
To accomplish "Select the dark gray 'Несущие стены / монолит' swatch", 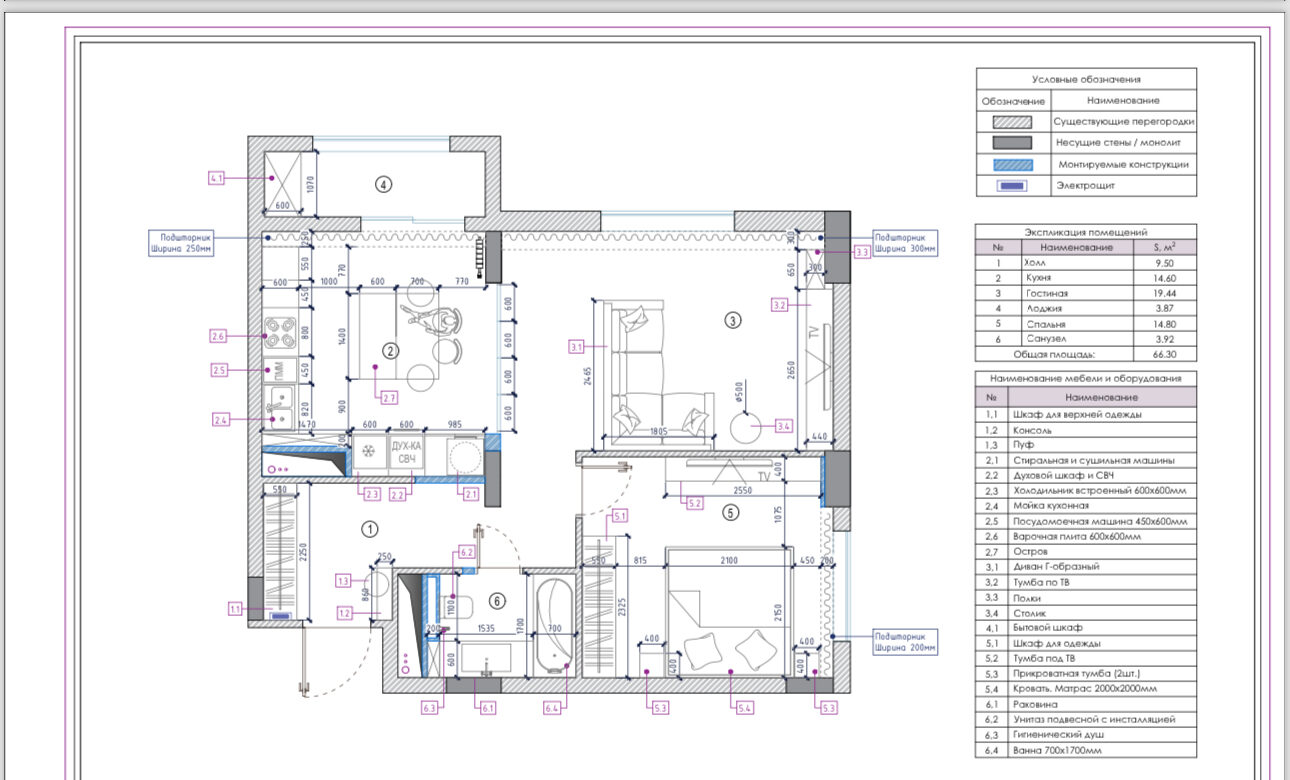I will point(1012,142).
